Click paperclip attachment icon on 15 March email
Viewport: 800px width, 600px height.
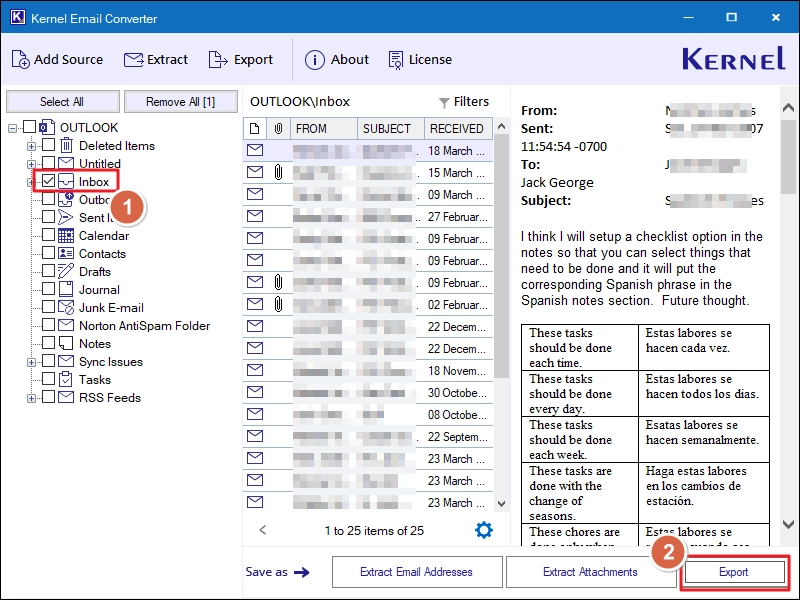click(278, 172)
